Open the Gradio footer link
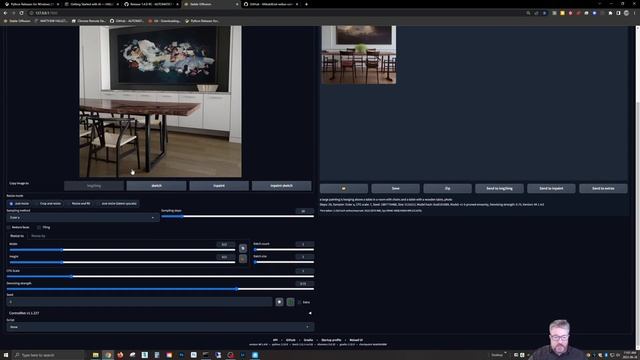 pos(308,340)
